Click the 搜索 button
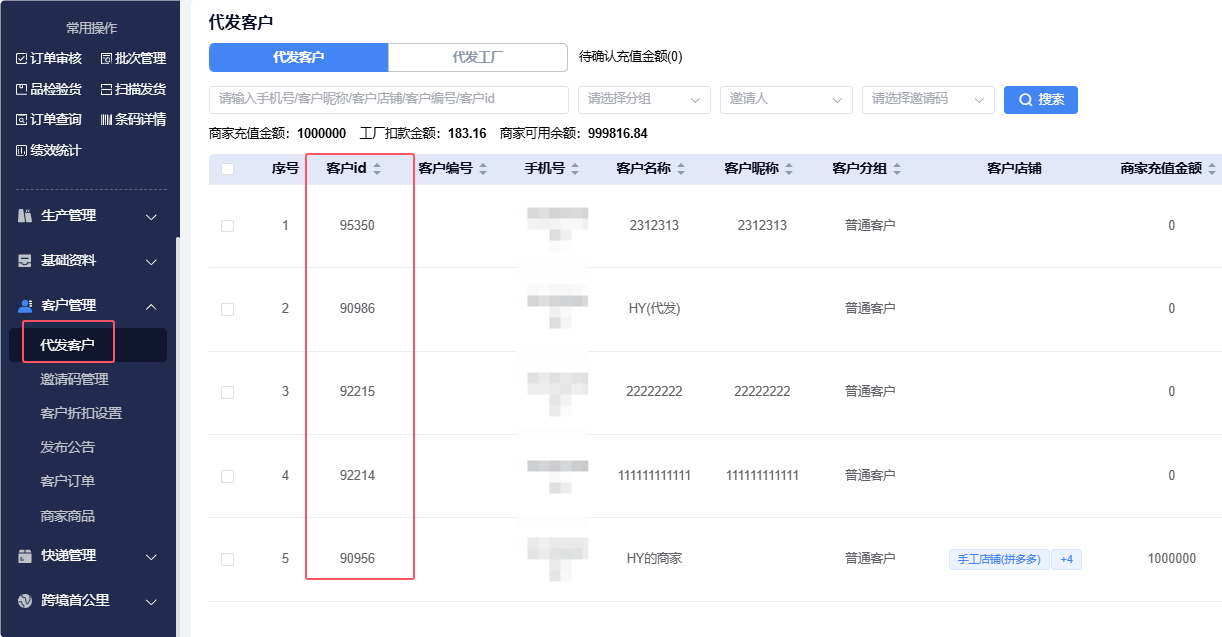Image resolution: width=1222 pixels, height=637 pixels. (1041, 100)
